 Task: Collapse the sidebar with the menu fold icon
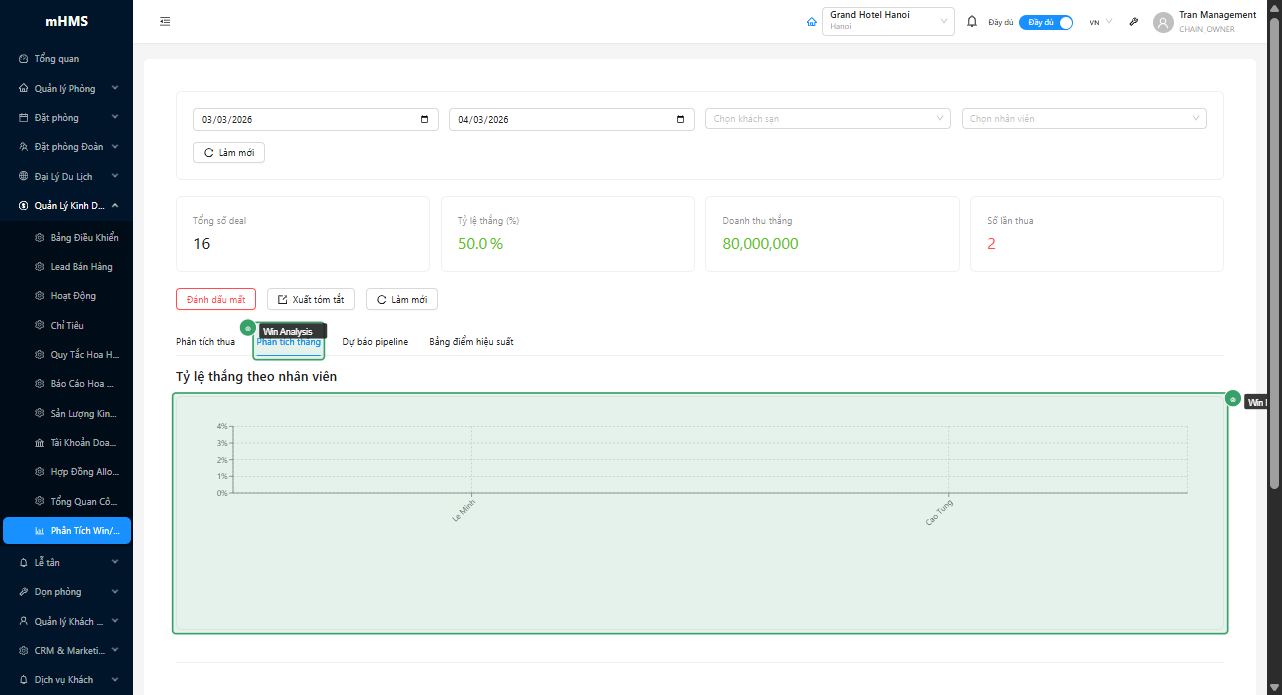[x=165, y=22]
